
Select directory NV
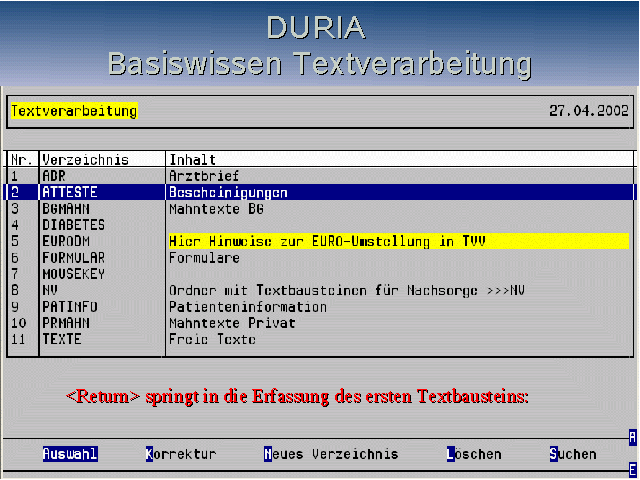click(50, 290)
